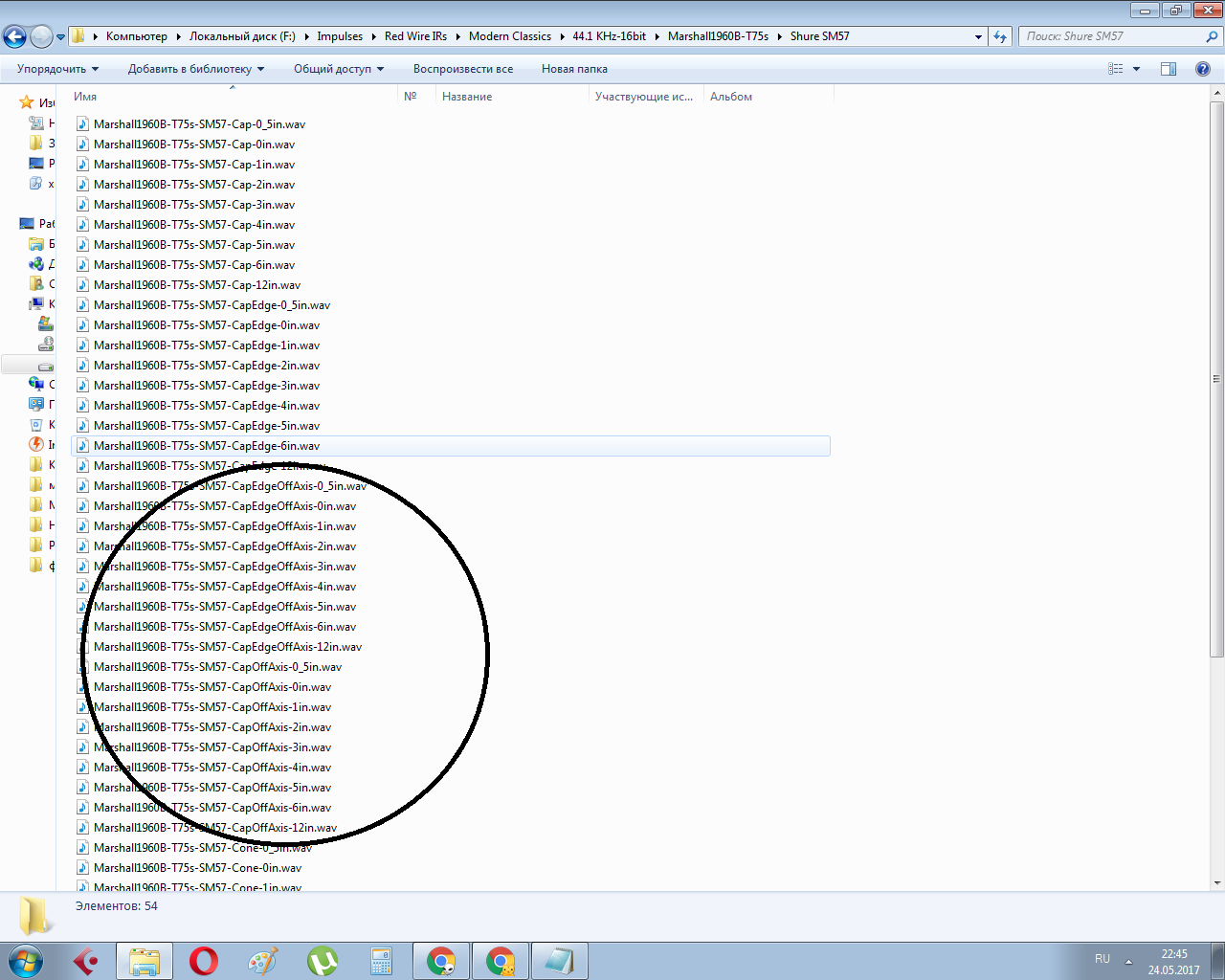Select file Marshall1960B-T75s-SM57-CapEdgeOffAxis-1in.wav
The image size is (1225, 980).
(x=225, y=526)
